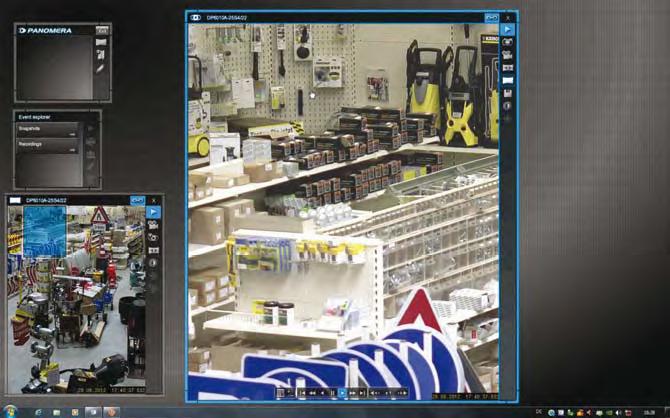
Task: Click the blue live-play arrow in large camera window sidebar
Action: [507, 29]
